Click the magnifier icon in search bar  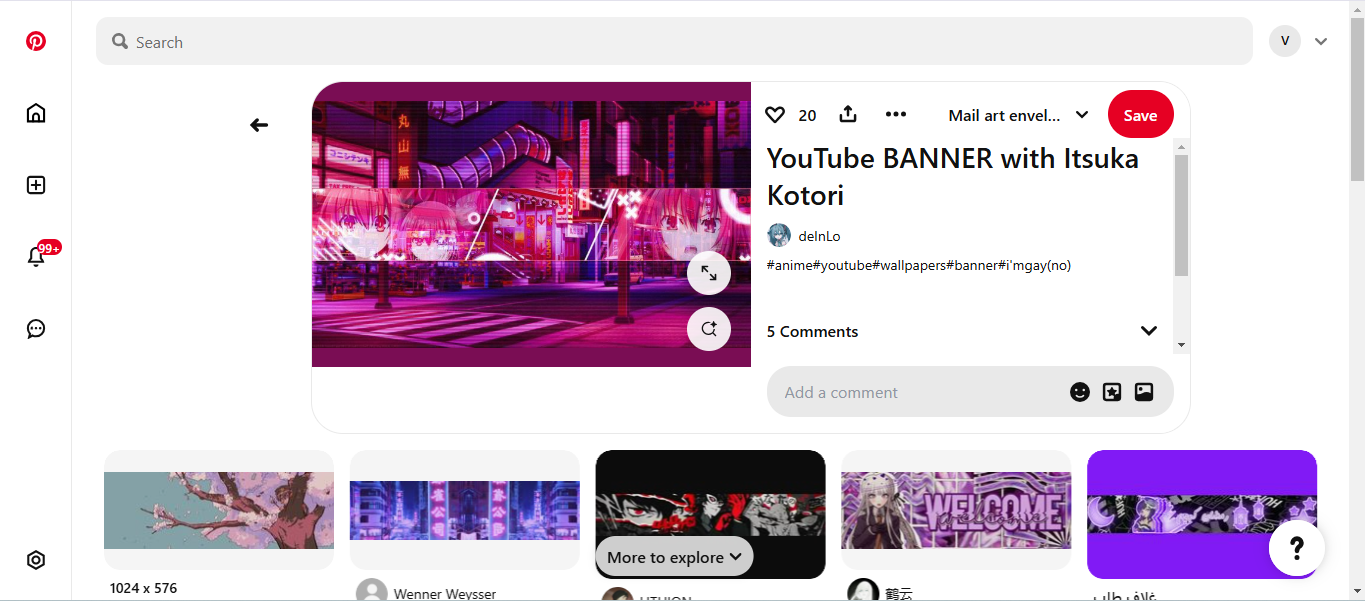(120, 41)
